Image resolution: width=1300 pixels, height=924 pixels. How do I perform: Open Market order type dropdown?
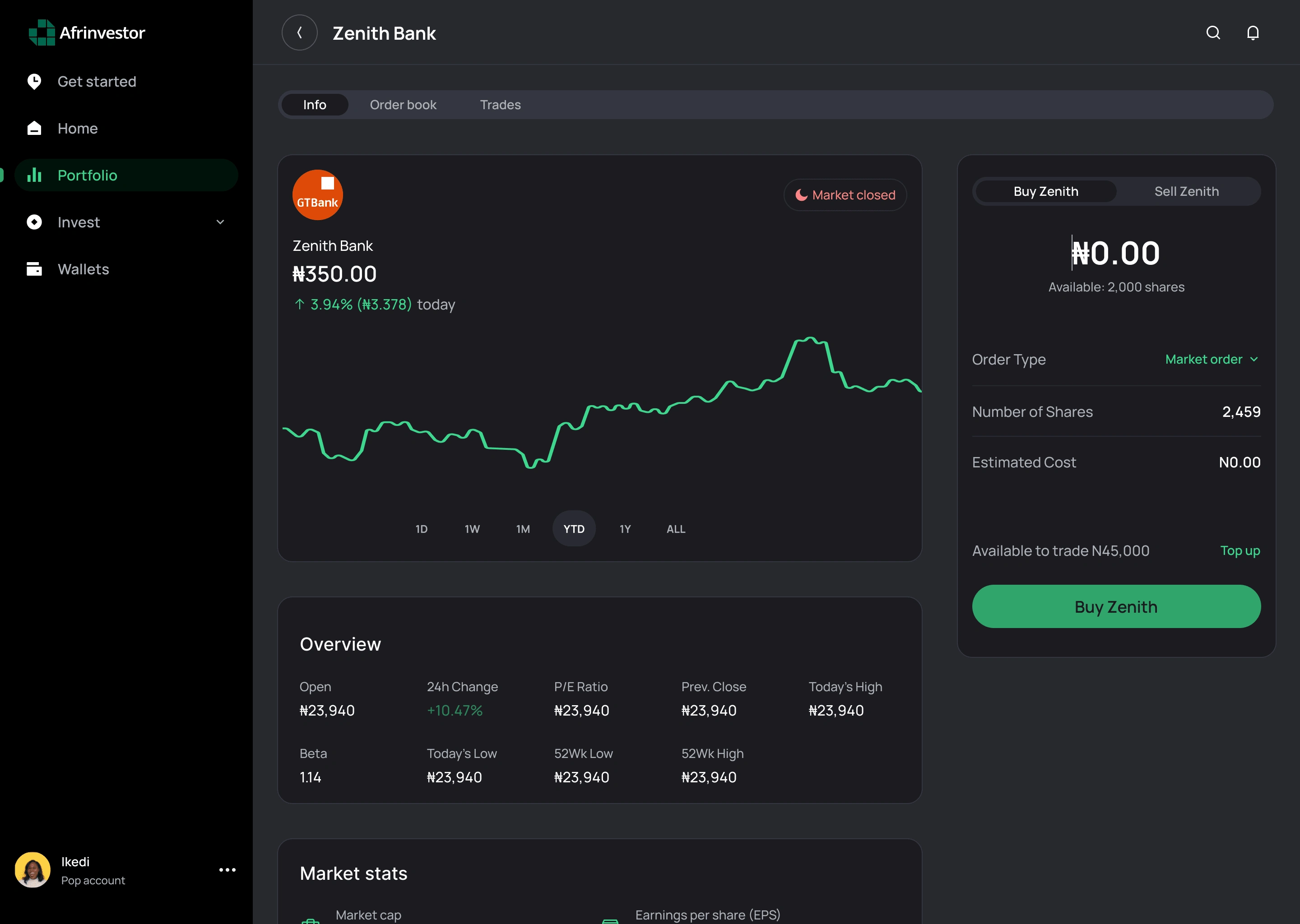coord(1211,360)
